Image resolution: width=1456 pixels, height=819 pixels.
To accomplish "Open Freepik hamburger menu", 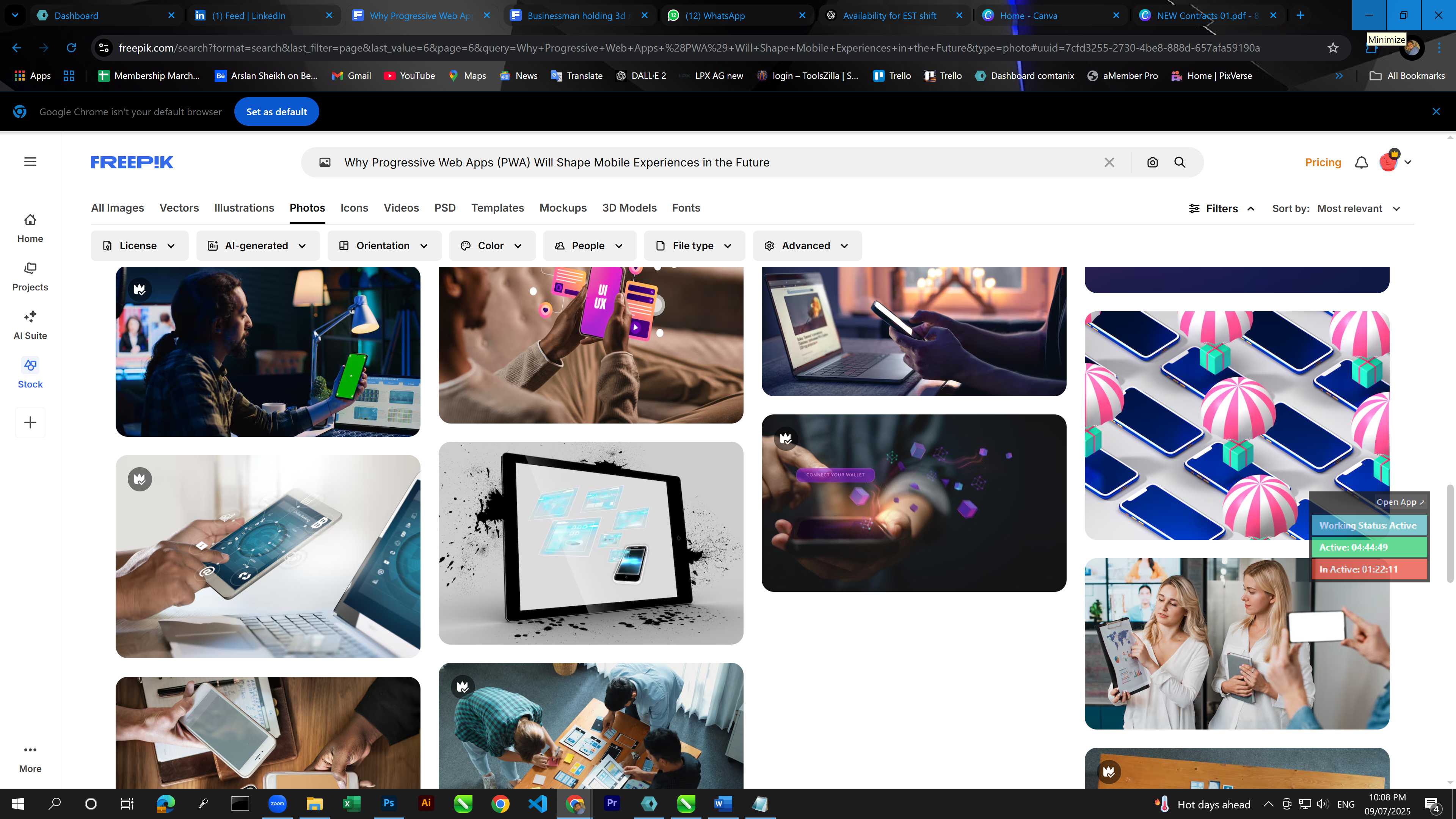I will (x=30, y=162).
